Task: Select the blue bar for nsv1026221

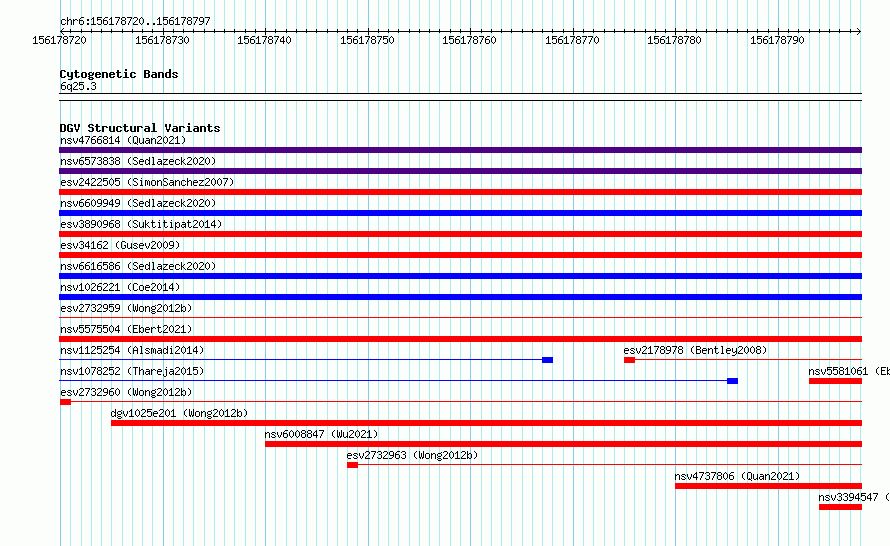Action: (x=460, y=297)
